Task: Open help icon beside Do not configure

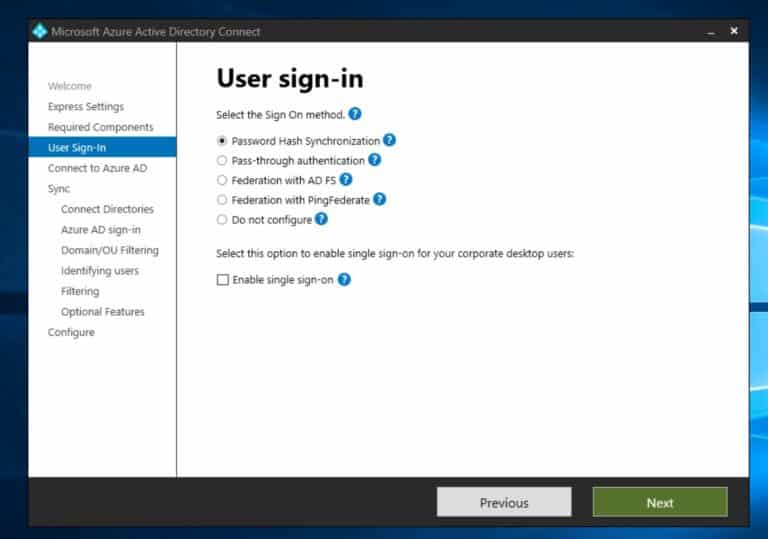Action: pos(321,219)
